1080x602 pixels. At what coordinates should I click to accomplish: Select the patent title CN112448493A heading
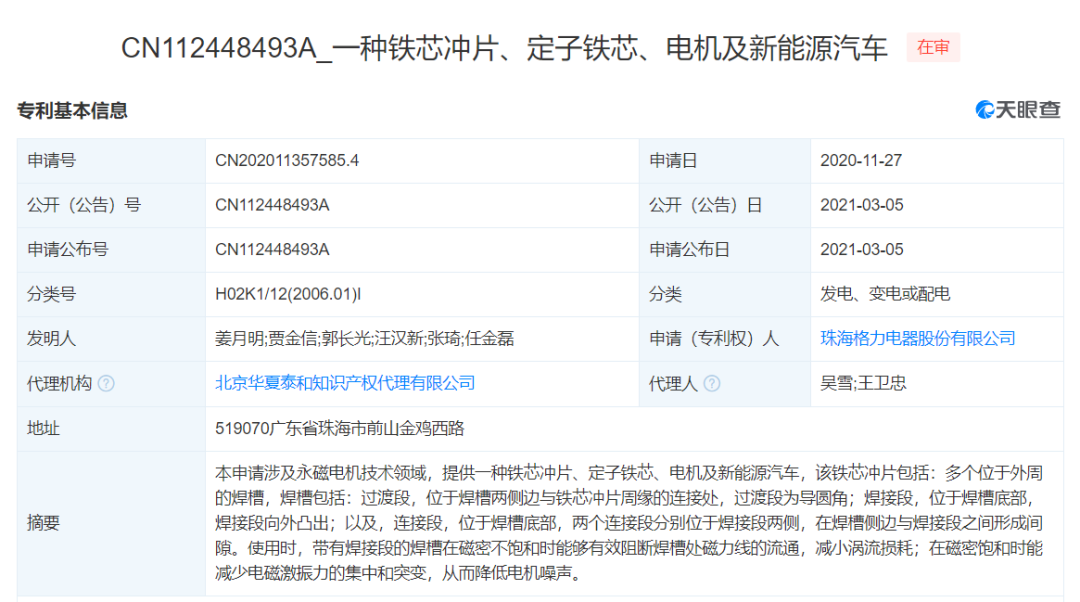tap(504, 48)
